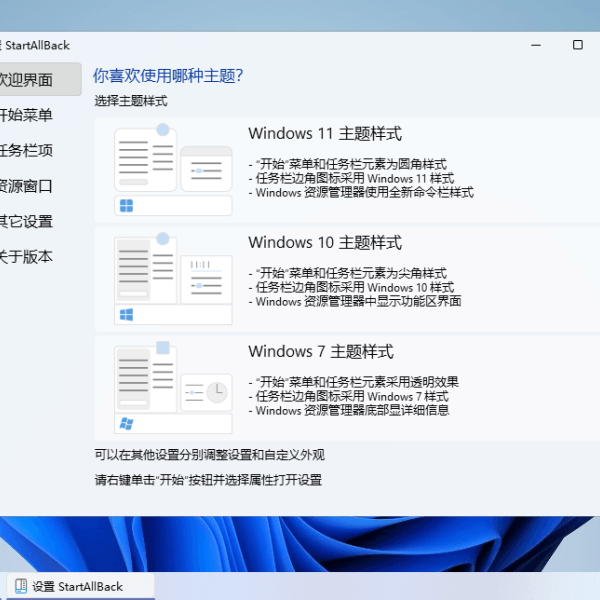
Task: Click the text 任务栏边角图标采用 Windows 10 样式
Action: [x=355, y=287]
